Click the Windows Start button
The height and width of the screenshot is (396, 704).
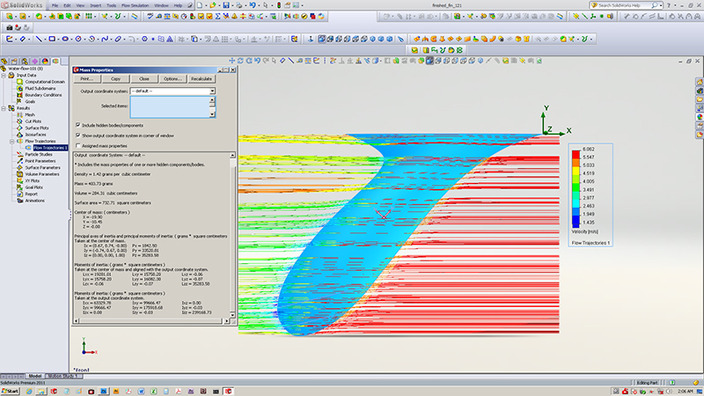(10, 392)
